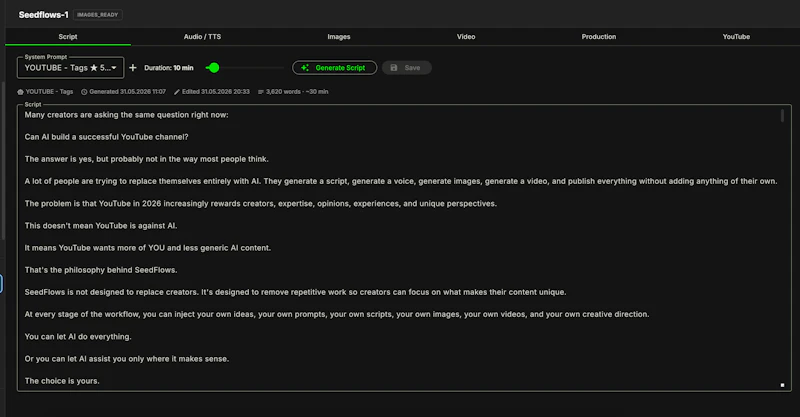This screenshot has height=417, width=800.
Task: Click line 'The problem is that YouTube in 2026'
Action: coord(261,204)
